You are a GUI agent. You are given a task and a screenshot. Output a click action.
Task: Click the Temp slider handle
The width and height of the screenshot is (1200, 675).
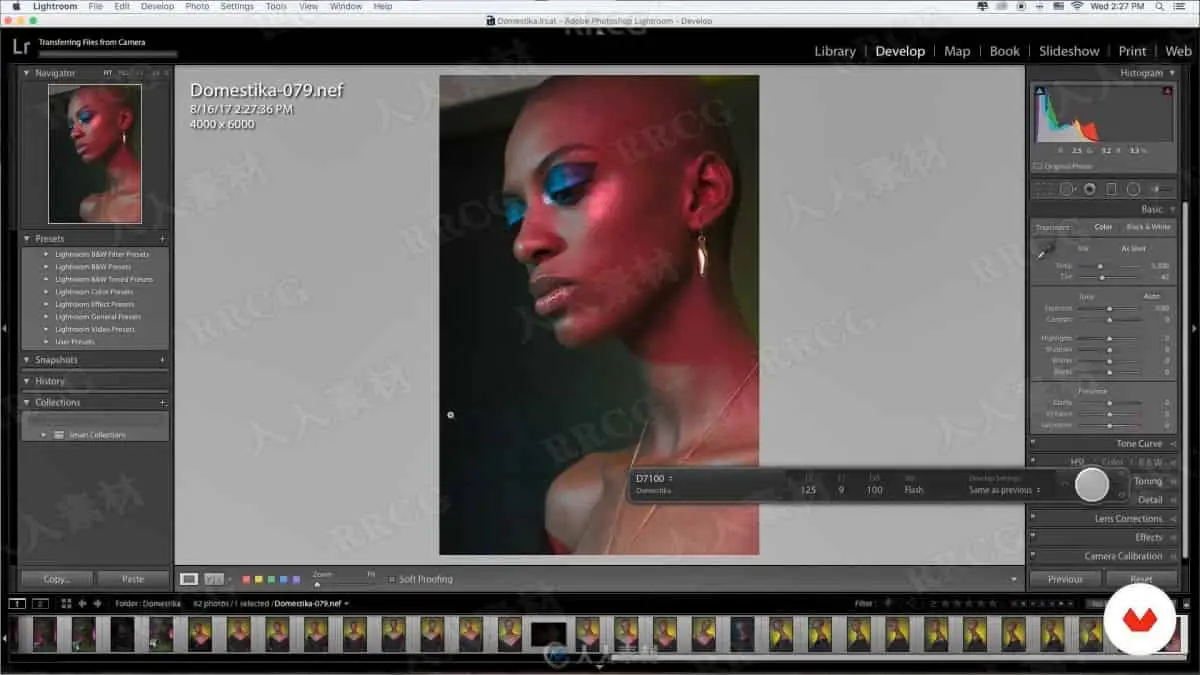[1100, 266]
